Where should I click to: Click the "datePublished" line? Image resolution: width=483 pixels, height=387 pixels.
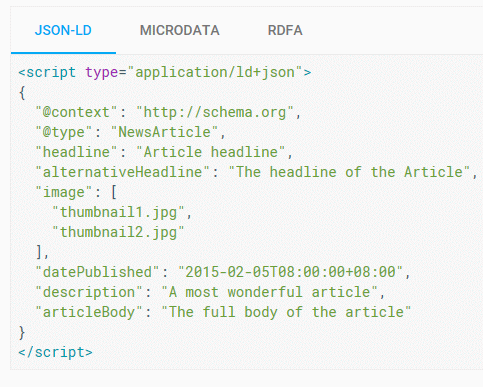(x=223, y=272)
